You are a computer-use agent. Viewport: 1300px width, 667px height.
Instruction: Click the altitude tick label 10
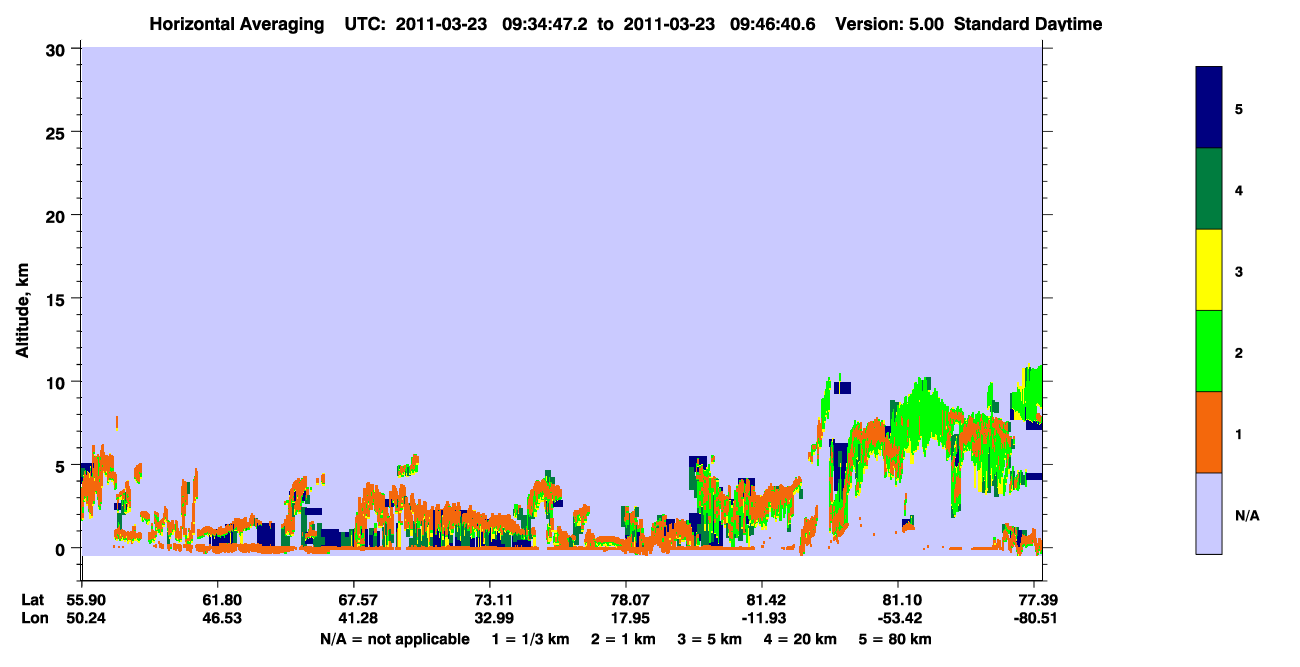pyautogui.click(x=57, y=382)
